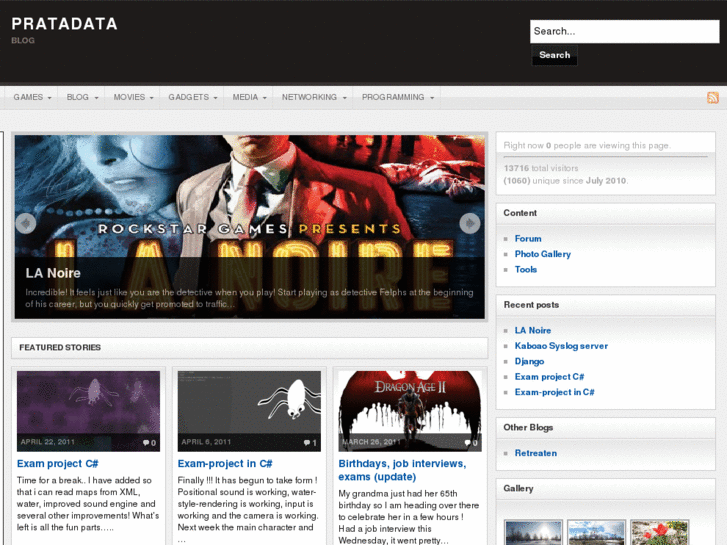Screen dimensions: 727x545
Task: Open the Birthdays, job interviews, exams post title
Action: (402, 470)
